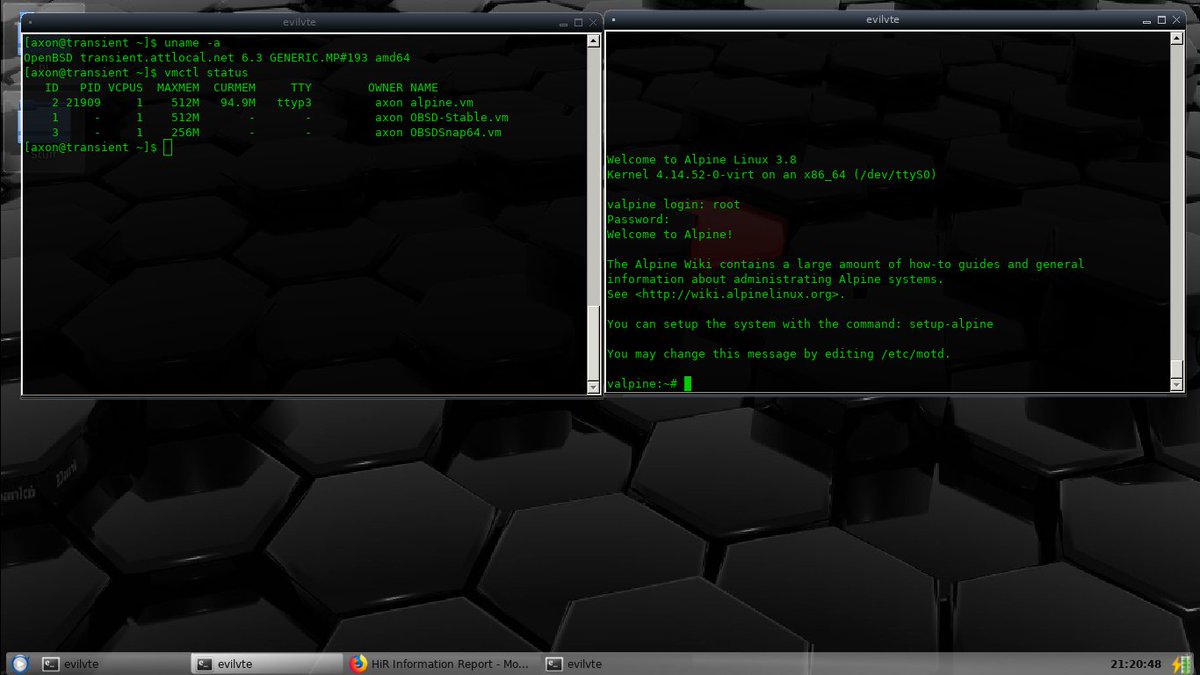Click the Alpine terminal's scrollbar up arrow

1176,40
